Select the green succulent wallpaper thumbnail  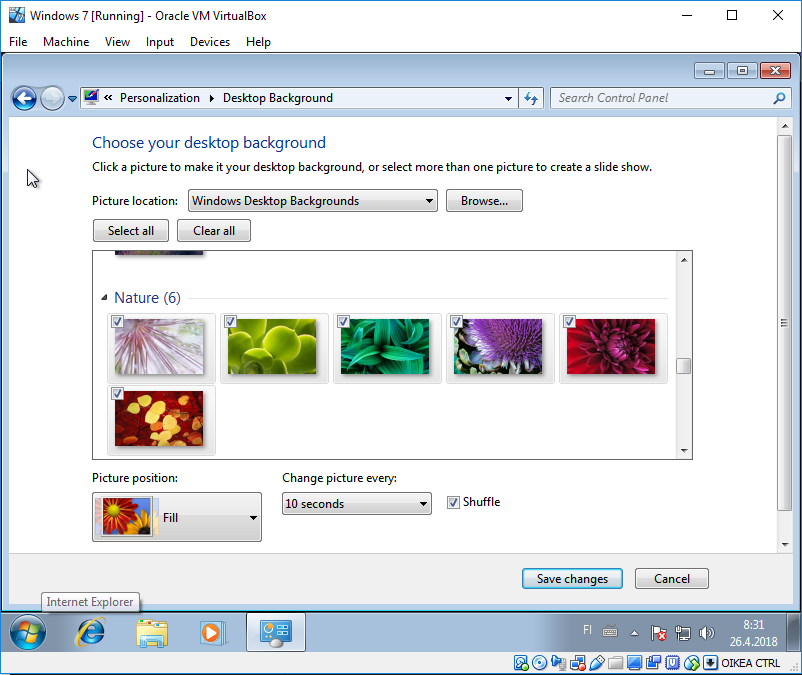pos(272,347)
